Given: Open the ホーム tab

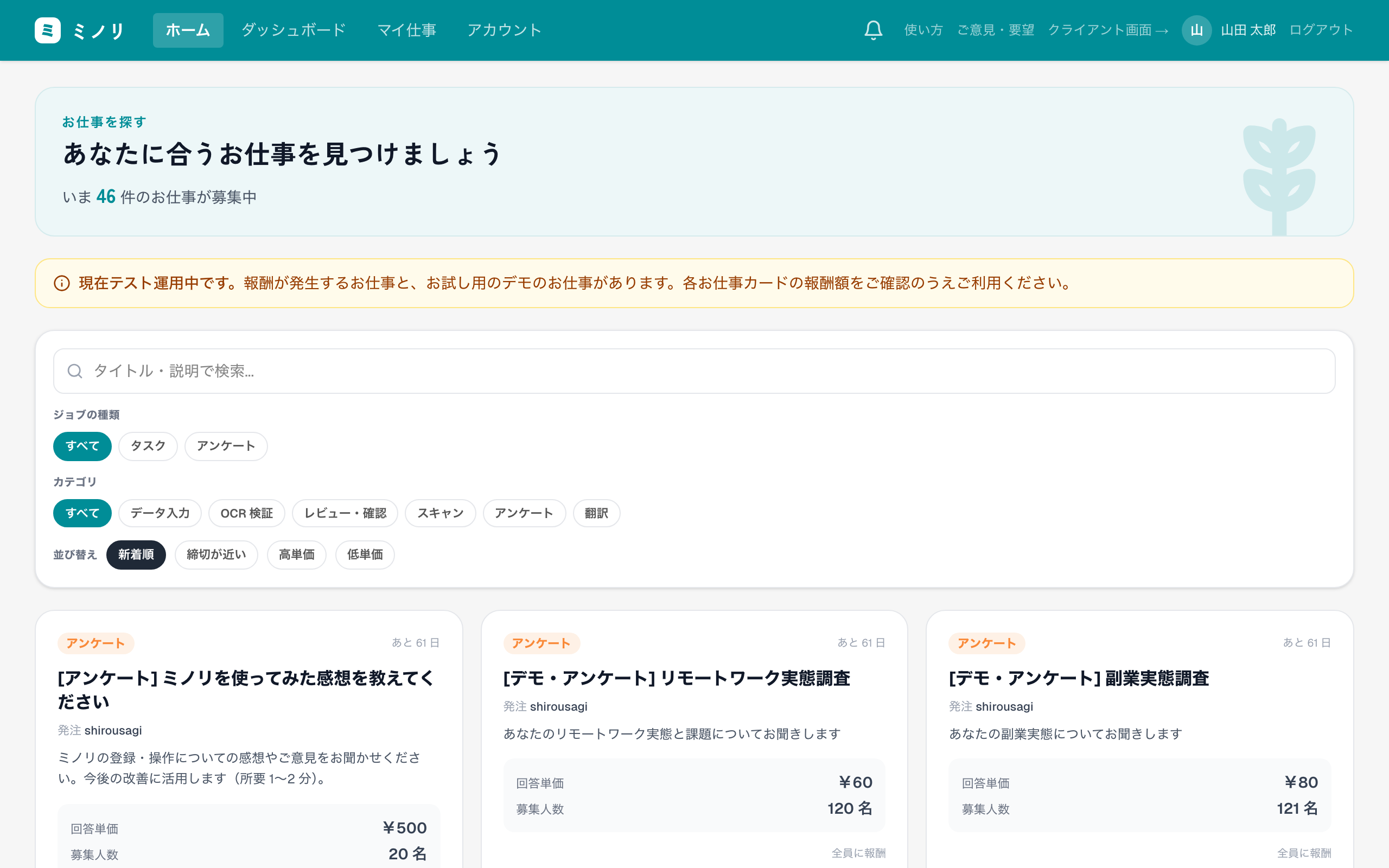Looking at the screenshot, I should [x=188, y=30].
